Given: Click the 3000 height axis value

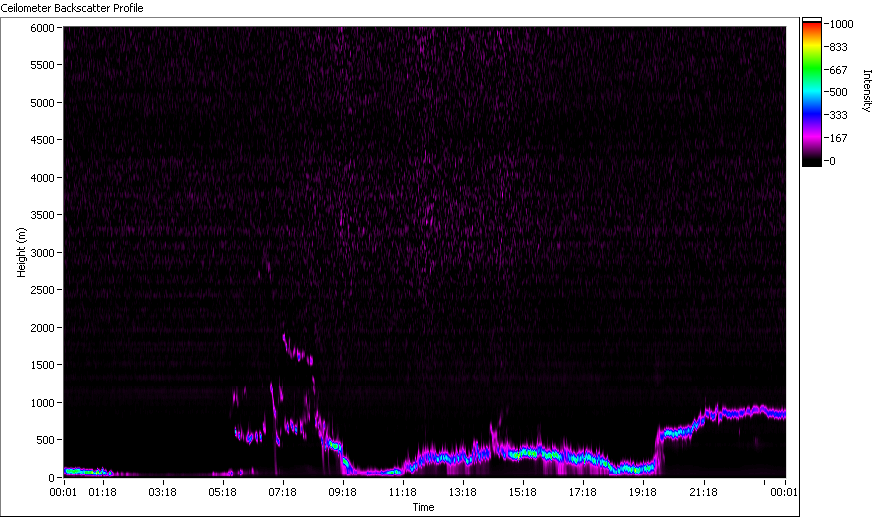Looking at the screenshot, I should click(42, 253).
